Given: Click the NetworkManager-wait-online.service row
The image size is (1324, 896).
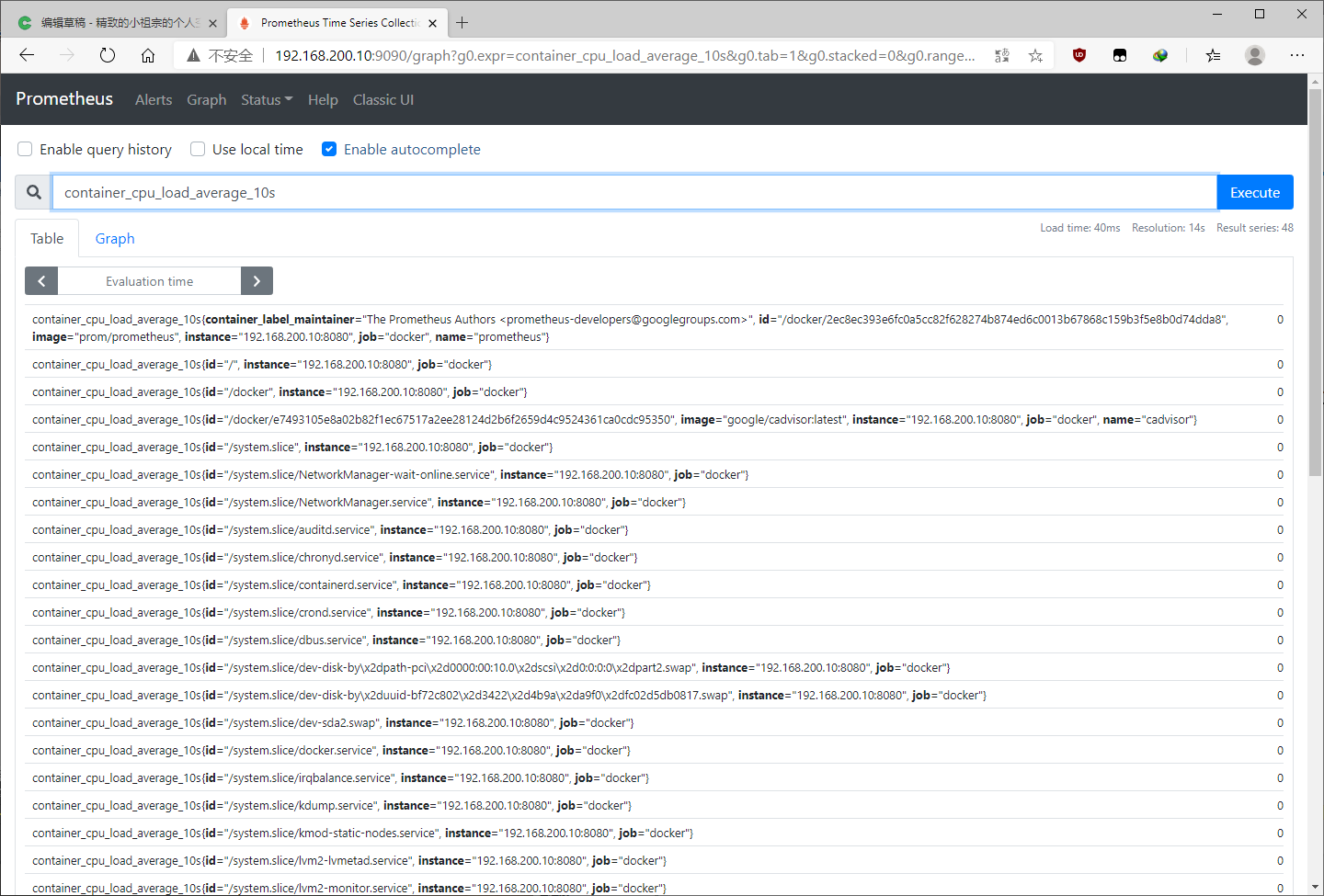Looking at the screenshot, I should click(654, 474).
